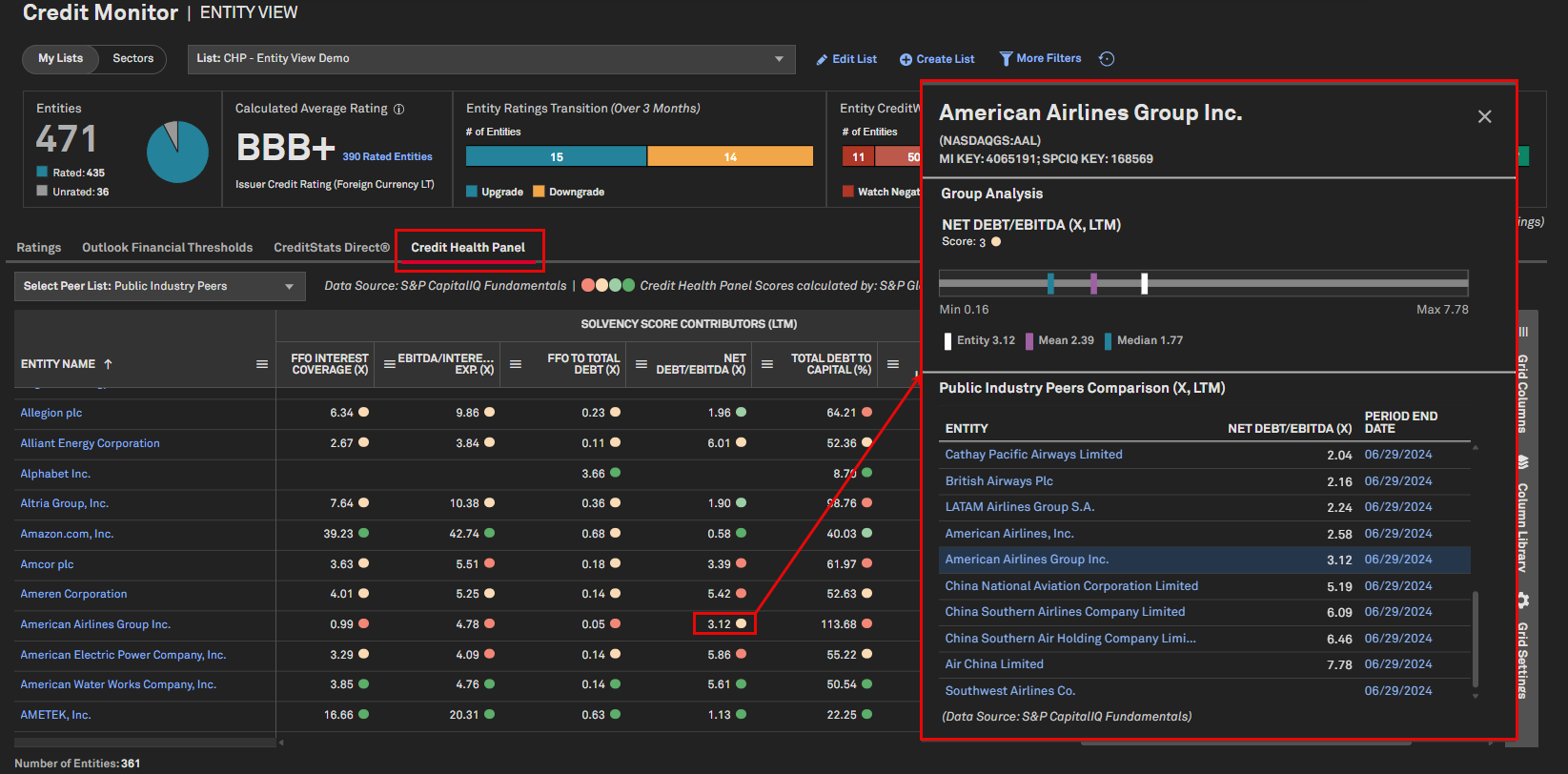The image size is (1568, 774).
Task: Click the peer comparison vertical scrollbar thumb
Action: pyautogui.click(x=1476, y=639)
